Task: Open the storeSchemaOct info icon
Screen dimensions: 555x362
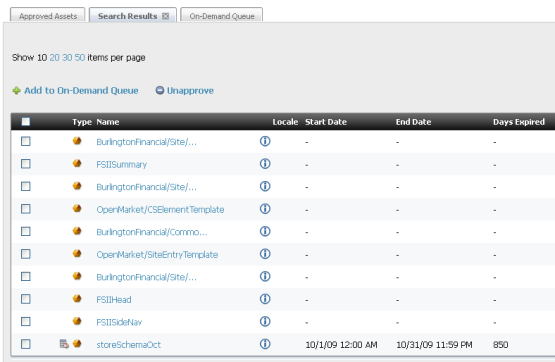Action: point(265,344)
